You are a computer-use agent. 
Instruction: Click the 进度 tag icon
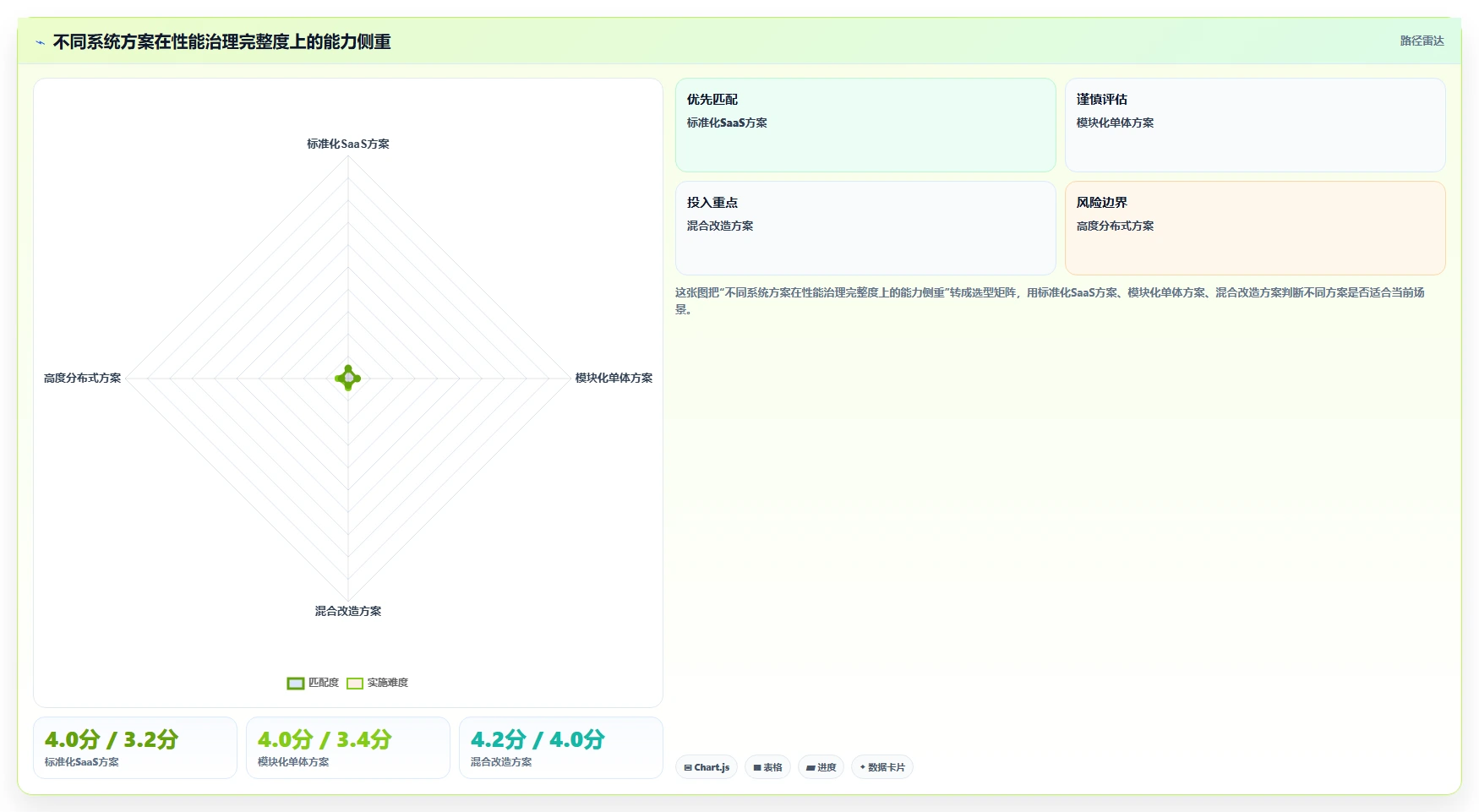point(810,767)
